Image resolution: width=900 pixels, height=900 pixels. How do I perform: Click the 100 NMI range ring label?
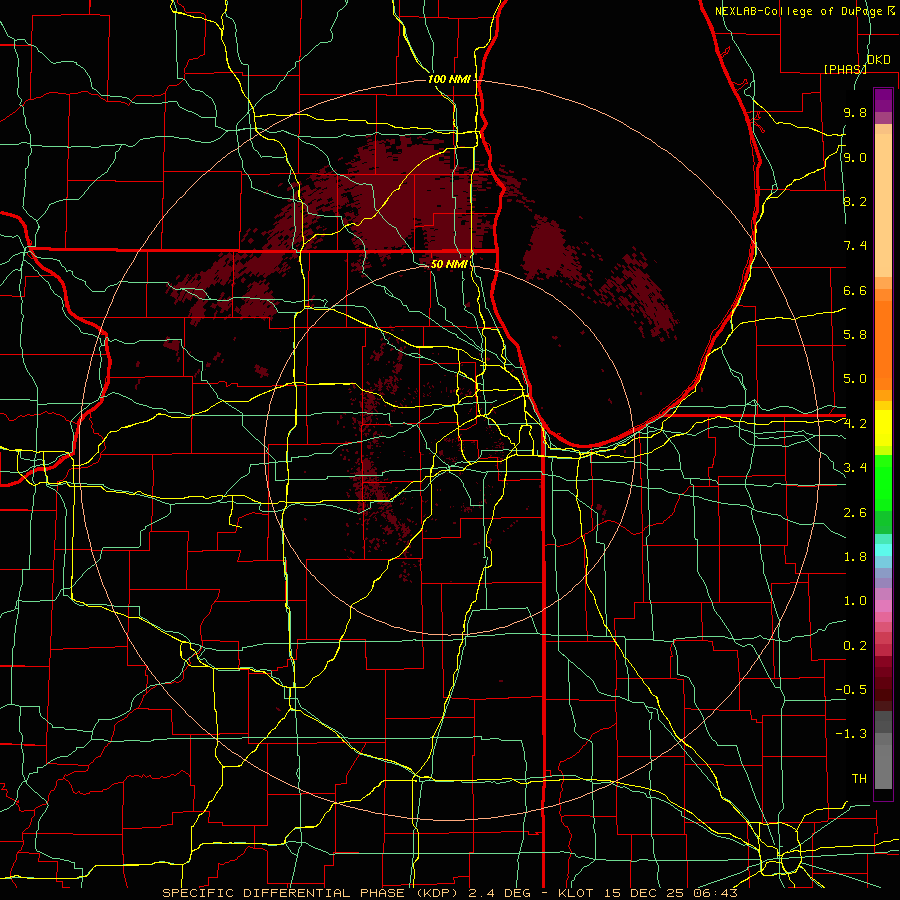(x=448, y=79)
